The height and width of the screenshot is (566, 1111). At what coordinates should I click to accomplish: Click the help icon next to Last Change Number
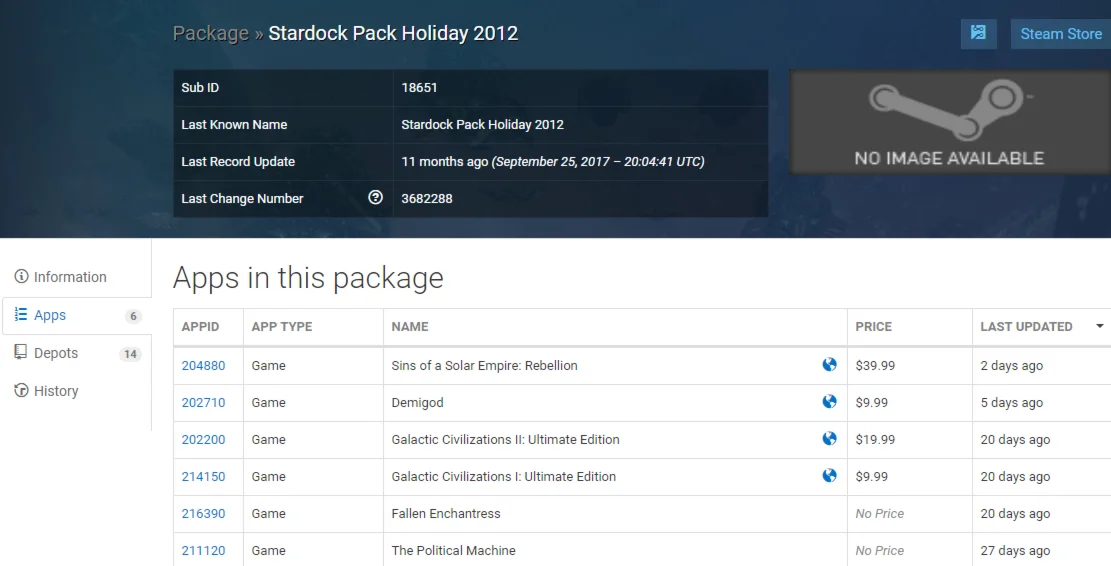[x=375, y=198]
